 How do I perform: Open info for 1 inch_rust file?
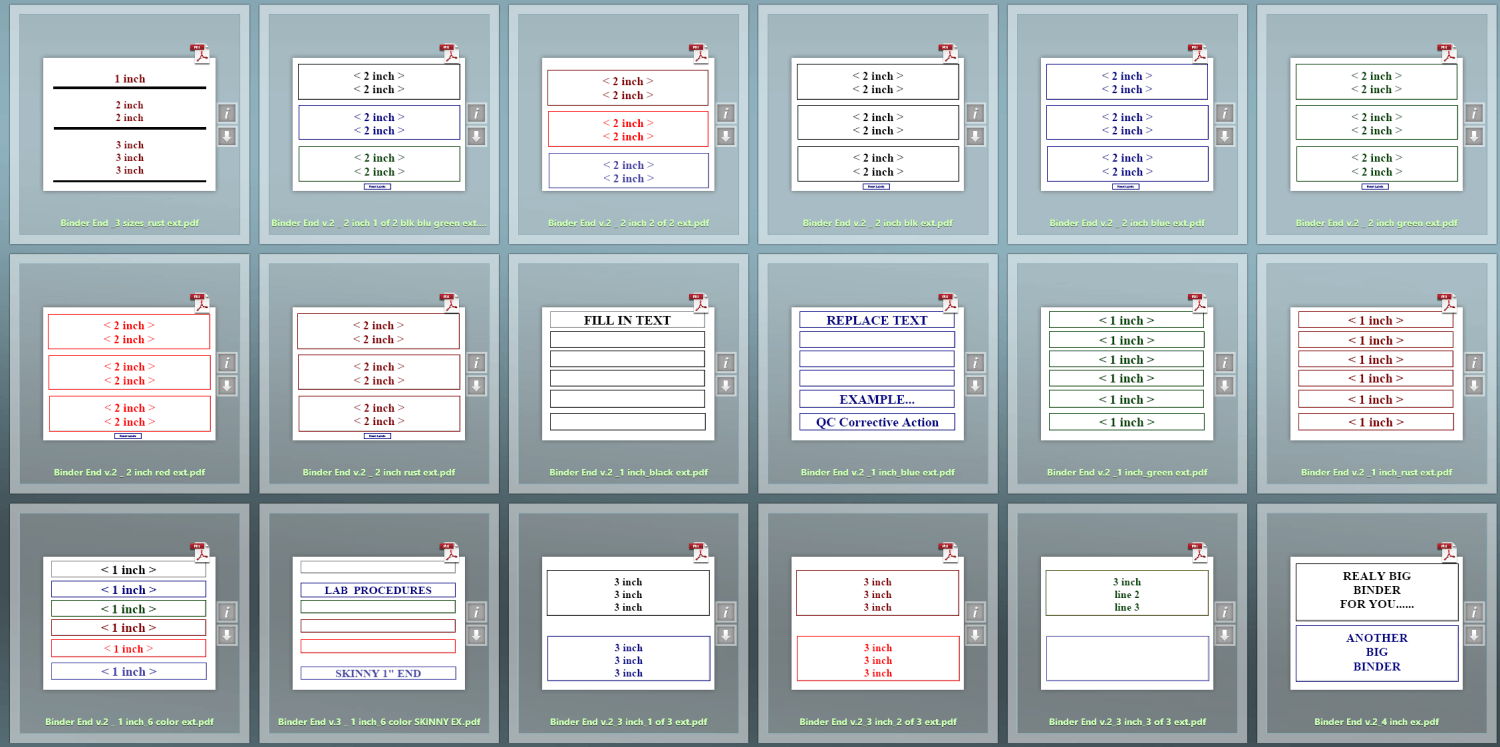(x=1474, y=362)
